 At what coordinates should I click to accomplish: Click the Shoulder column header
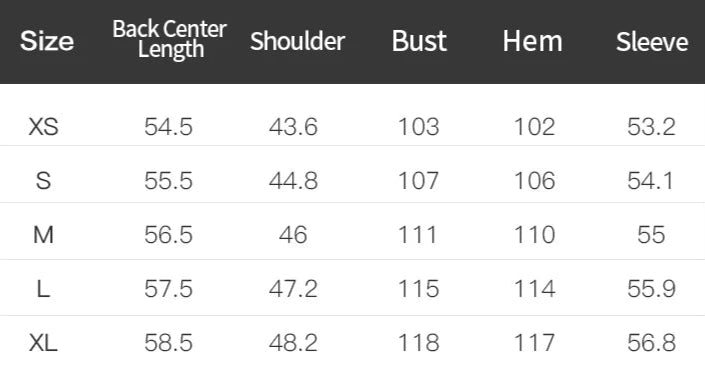[298, 41]
